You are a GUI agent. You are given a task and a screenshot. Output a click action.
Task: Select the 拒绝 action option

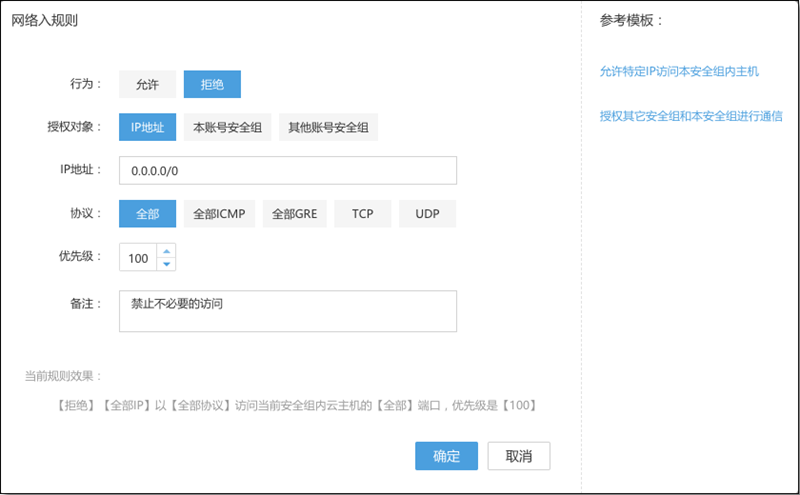point(212,85)
